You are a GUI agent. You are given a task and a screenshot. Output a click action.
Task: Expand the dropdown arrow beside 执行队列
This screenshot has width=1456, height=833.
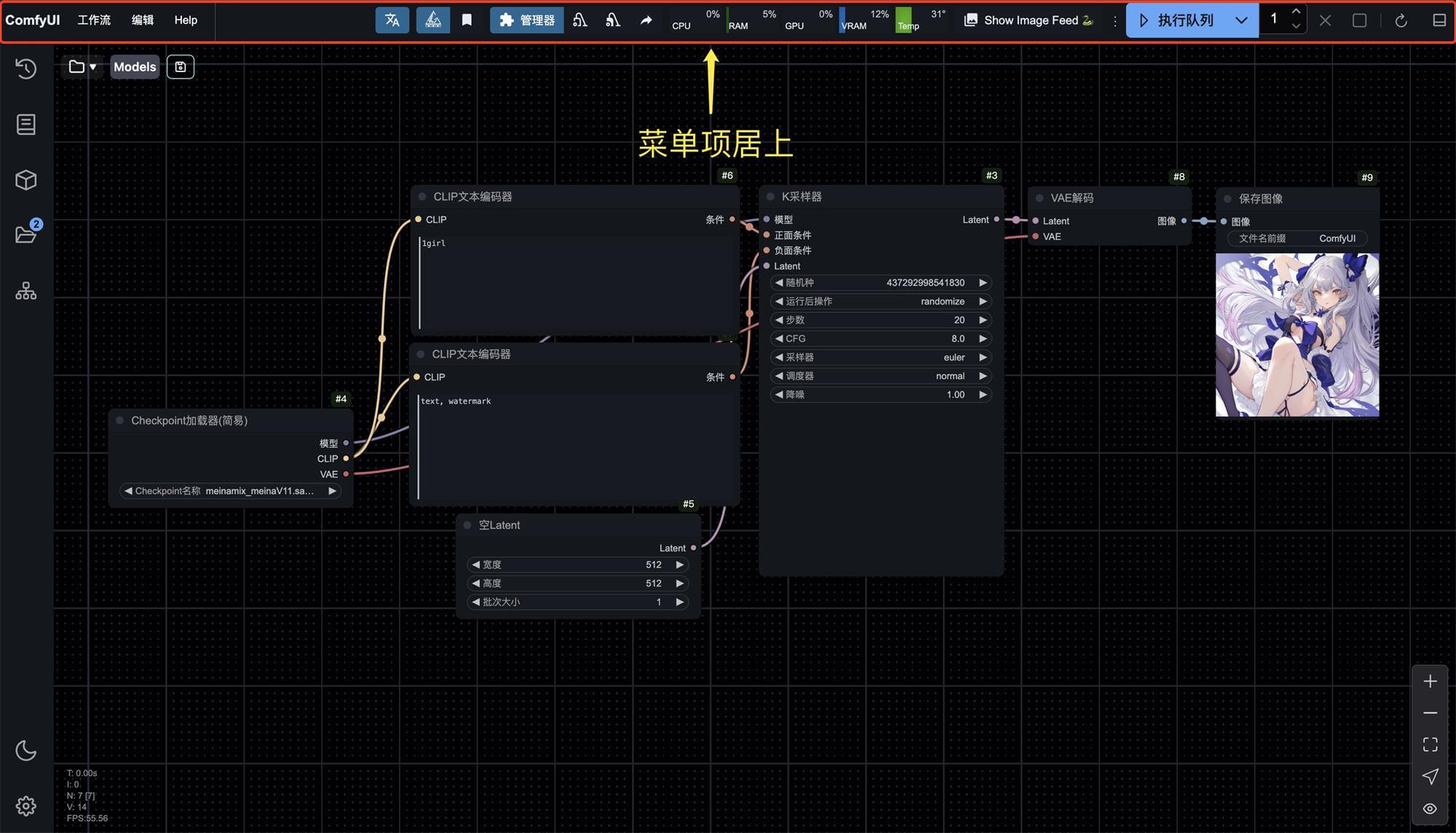point(1242,20)
